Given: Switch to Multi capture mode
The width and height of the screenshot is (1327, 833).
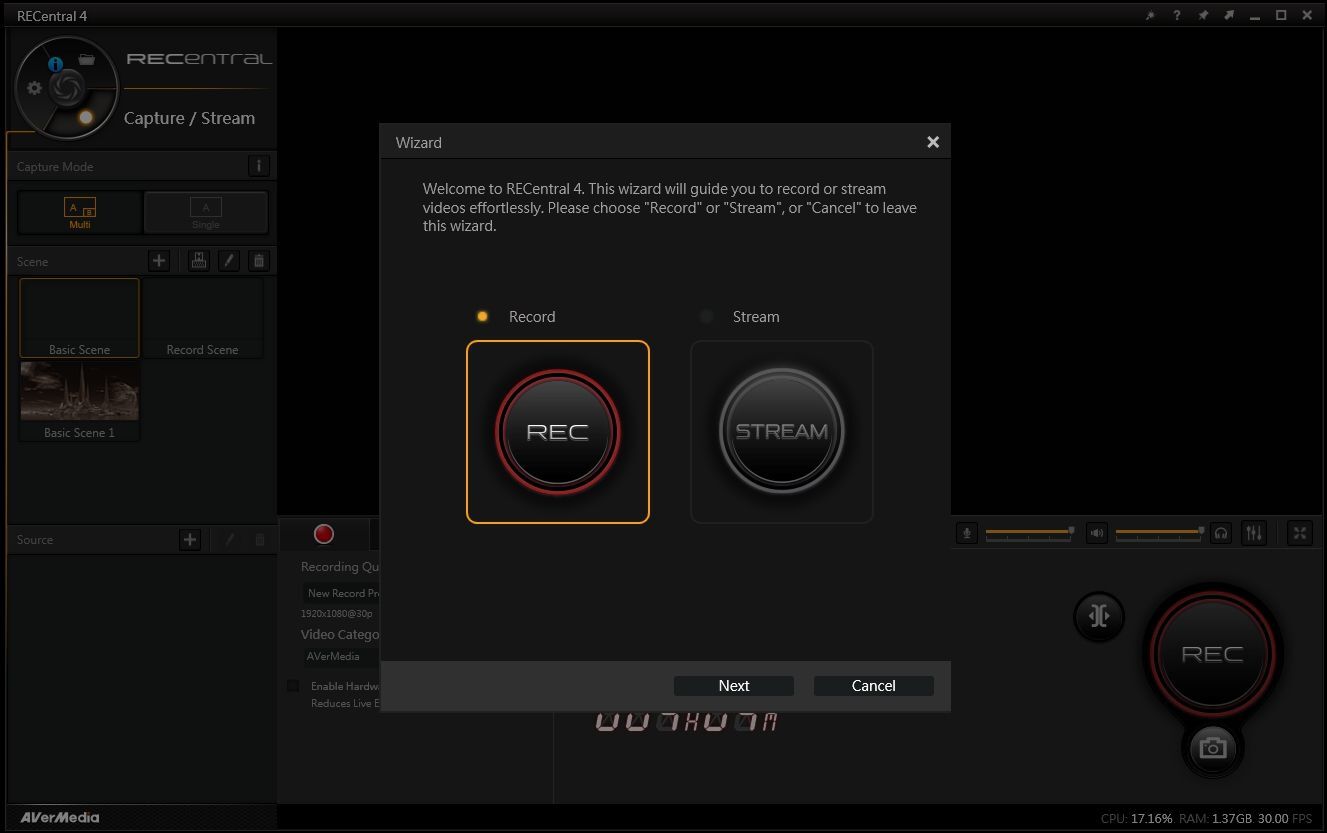Looking at the screenshot, I should click(80, 212).
